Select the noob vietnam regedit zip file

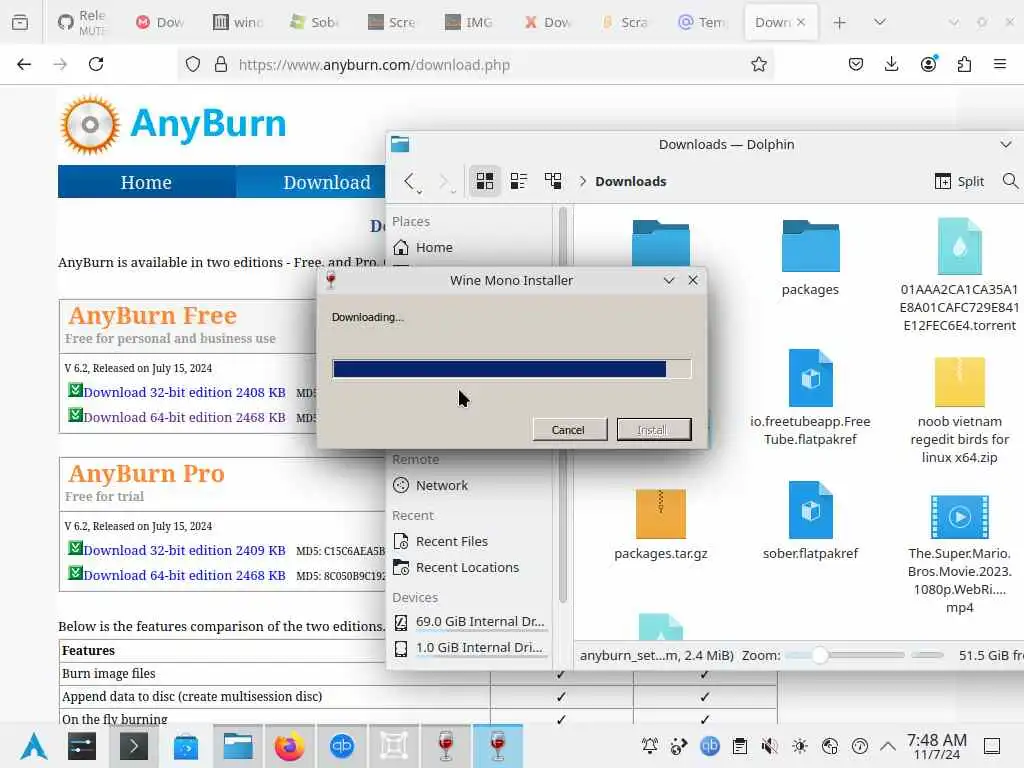tap(959, 410)
